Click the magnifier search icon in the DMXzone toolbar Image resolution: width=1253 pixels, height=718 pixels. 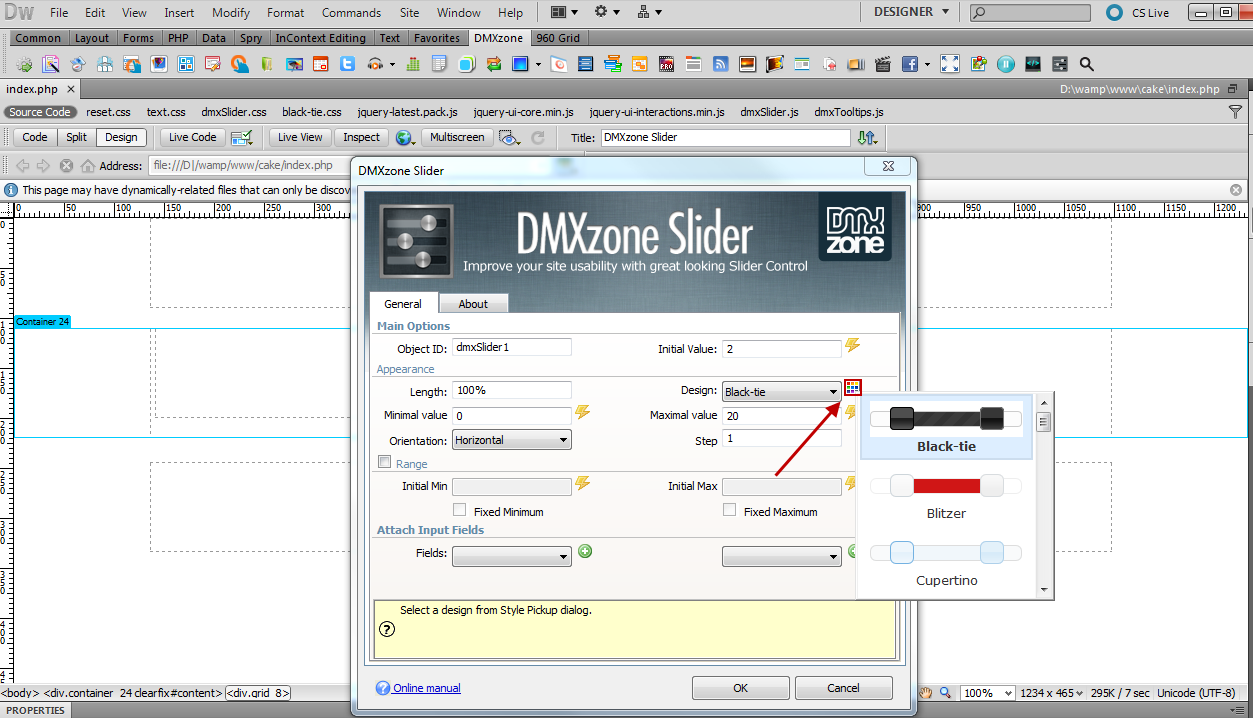click(1086, 64)
